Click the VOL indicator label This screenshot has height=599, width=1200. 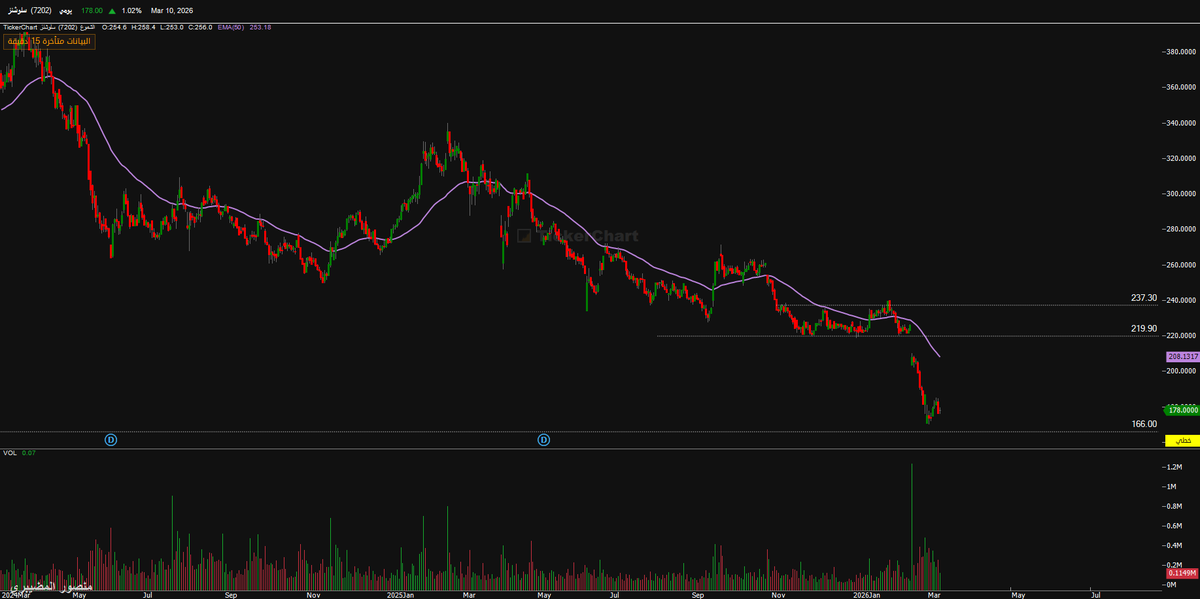coord(10,453)
